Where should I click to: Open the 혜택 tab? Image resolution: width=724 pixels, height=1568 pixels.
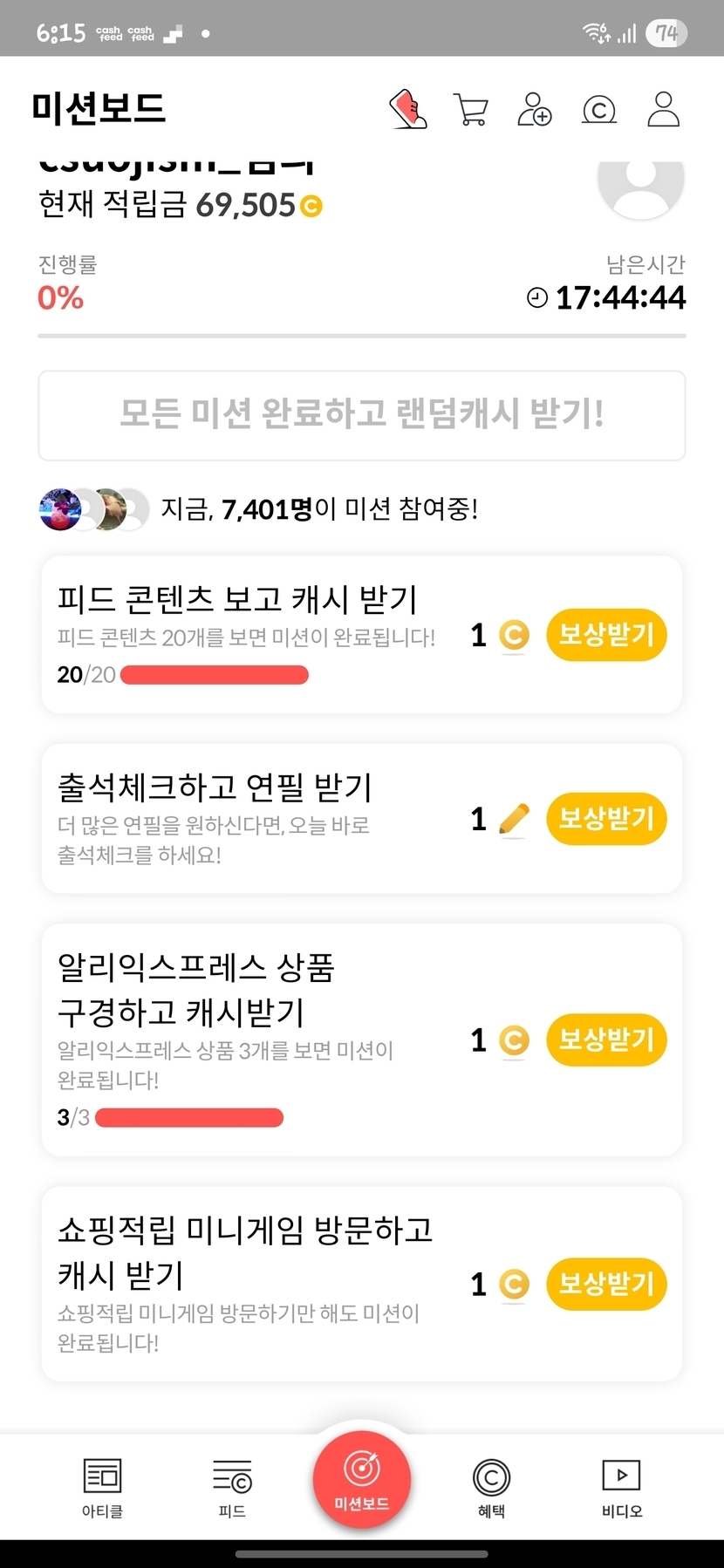tap(491, 1487)
